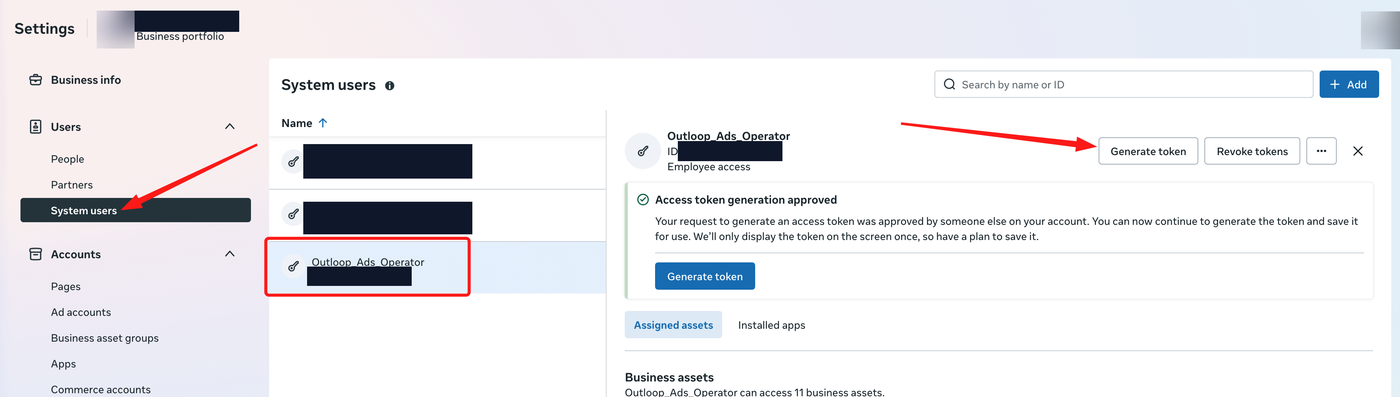1400x397 pixels.
Task: Collapse the Accounts section chevron
Action: click(230, 254)
